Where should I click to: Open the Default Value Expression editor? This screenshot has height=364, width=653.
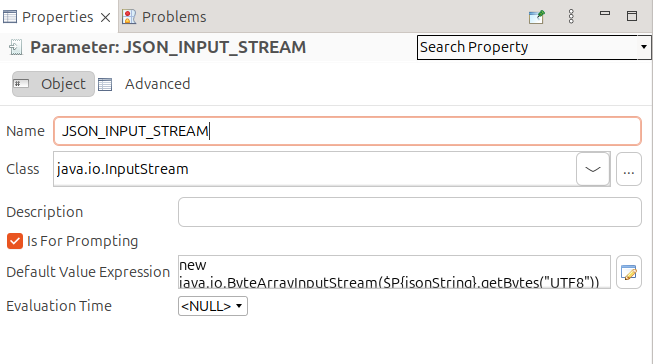(x=628, y=272)
